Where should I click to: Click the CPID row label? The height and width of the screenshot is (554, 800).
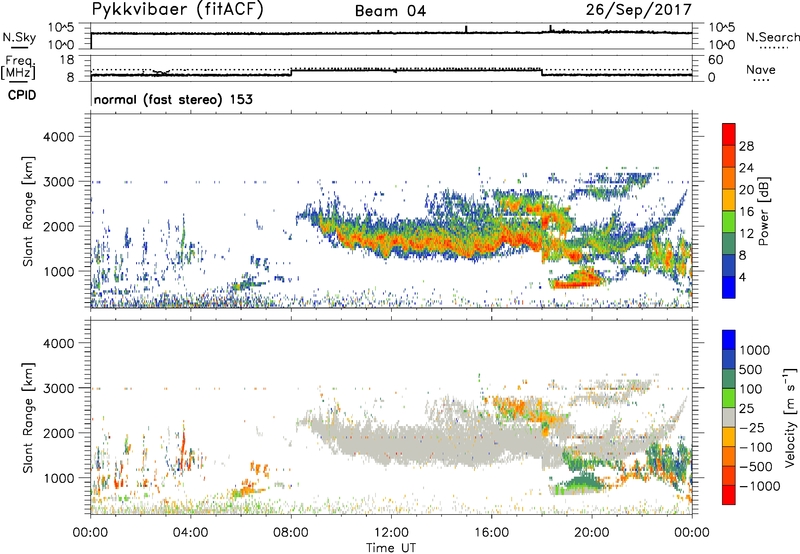tap(22, 95)
